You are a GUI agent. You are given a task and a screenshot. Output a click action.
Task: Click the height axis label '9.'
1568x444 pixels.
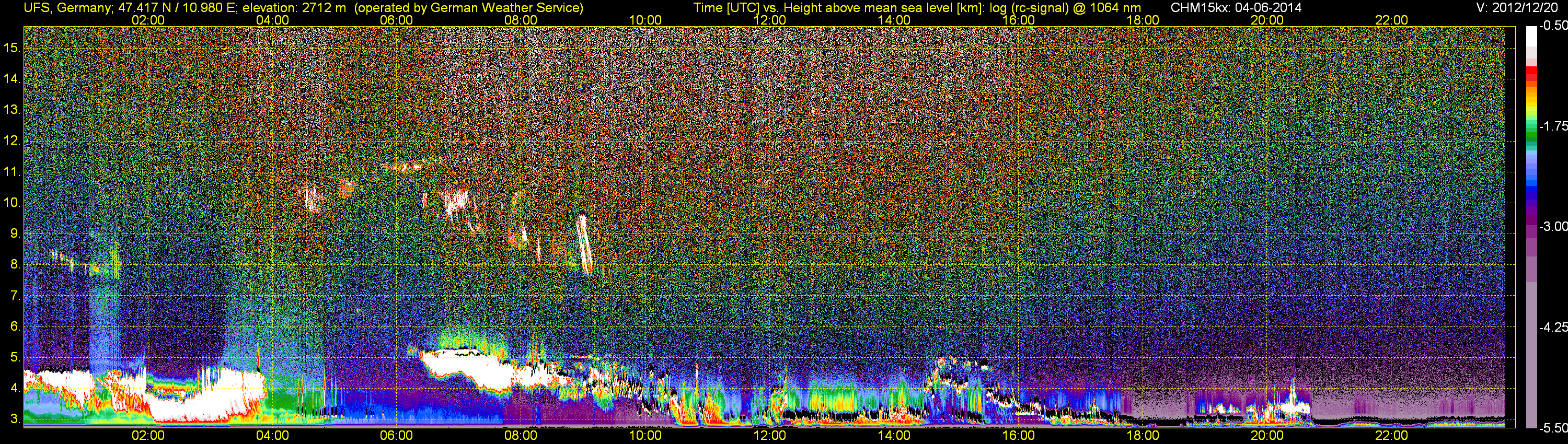[x=15, y=233]
